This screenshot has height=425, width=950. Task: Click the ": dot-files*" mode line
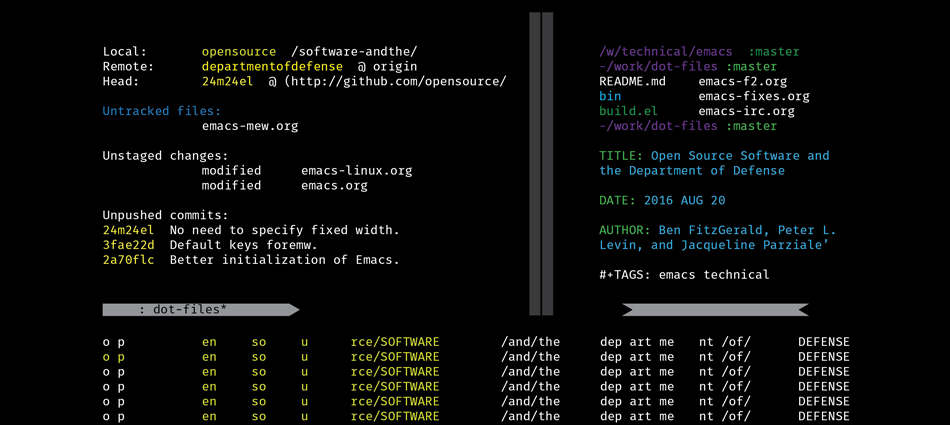(x=201, y=310)
